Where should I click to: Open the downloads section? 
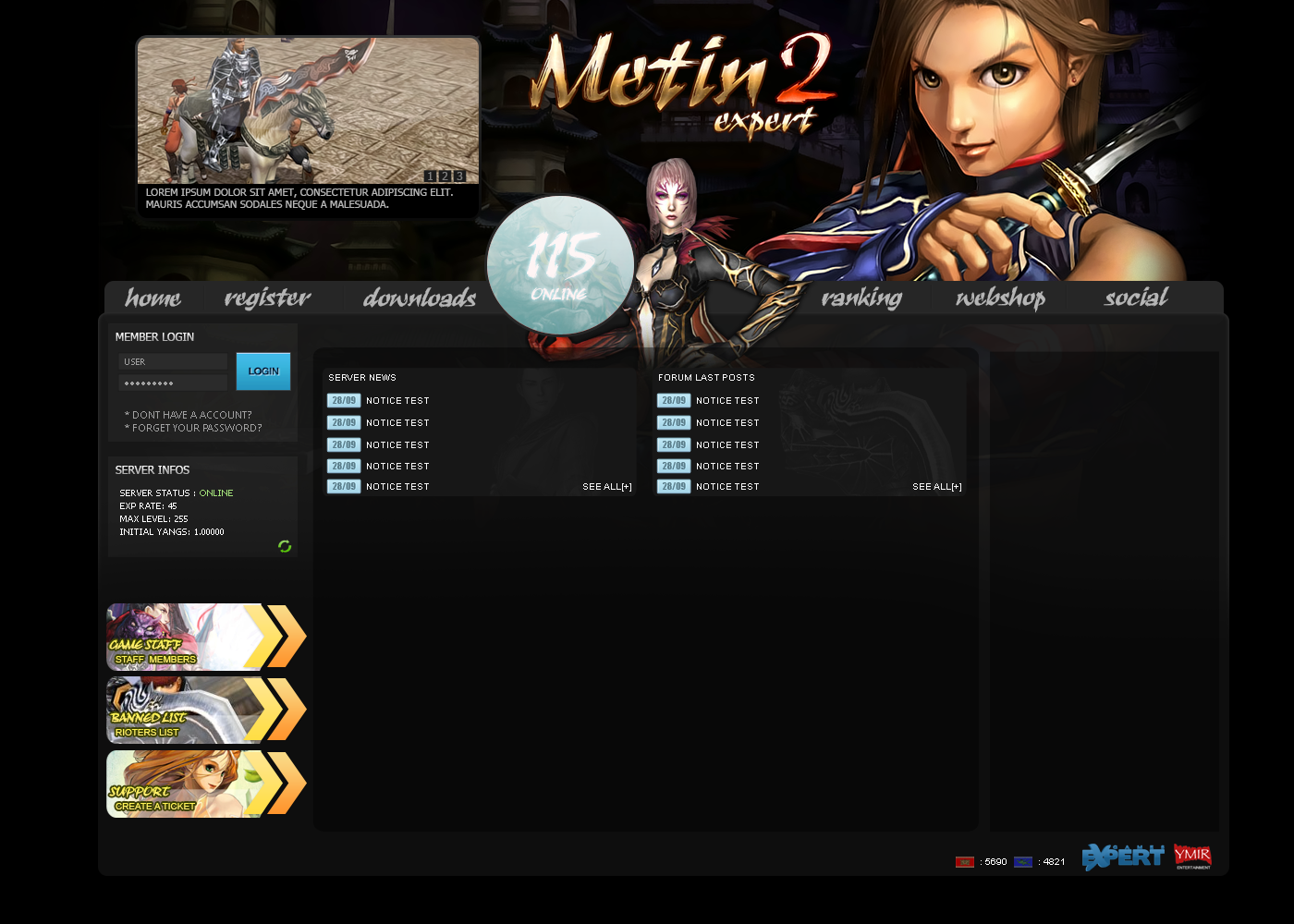(420, 298)
